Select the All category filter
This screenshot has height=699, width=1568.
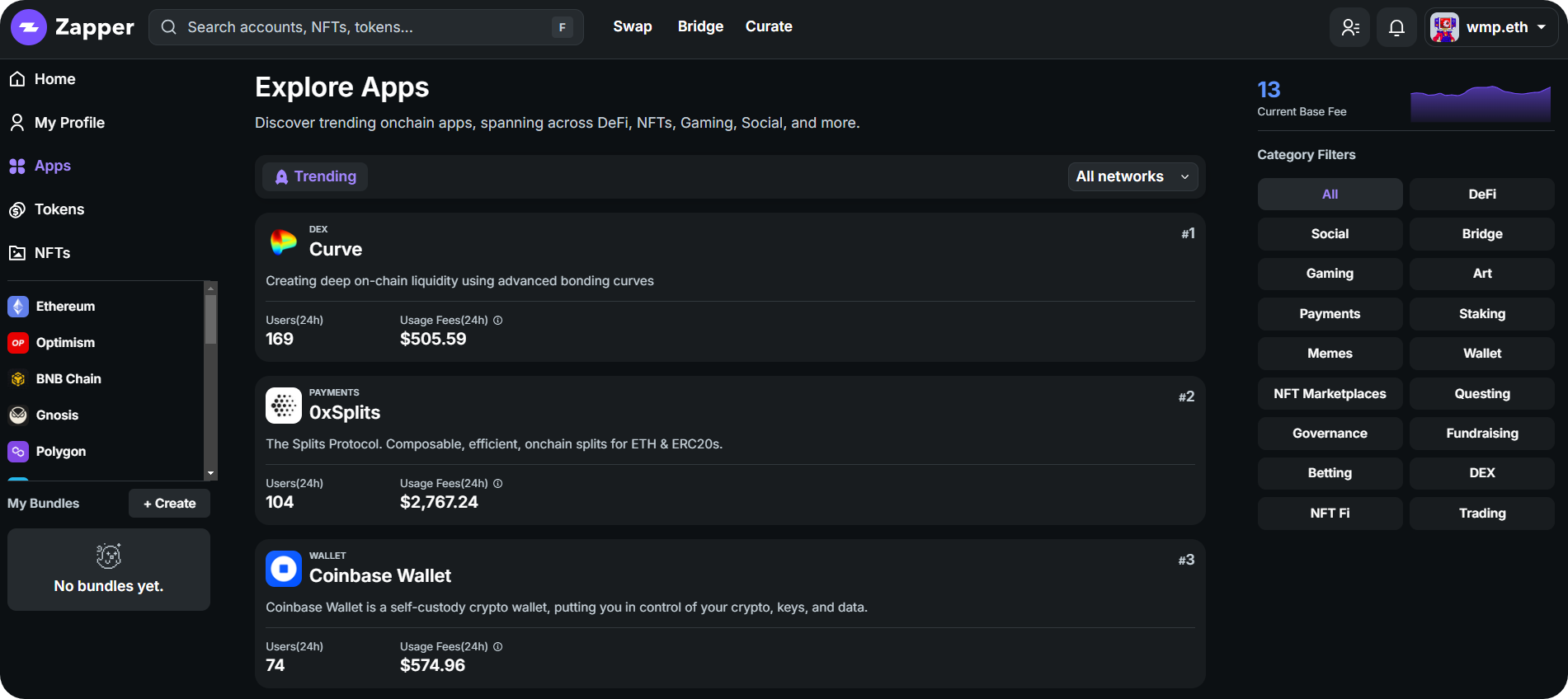[1330, 195]
